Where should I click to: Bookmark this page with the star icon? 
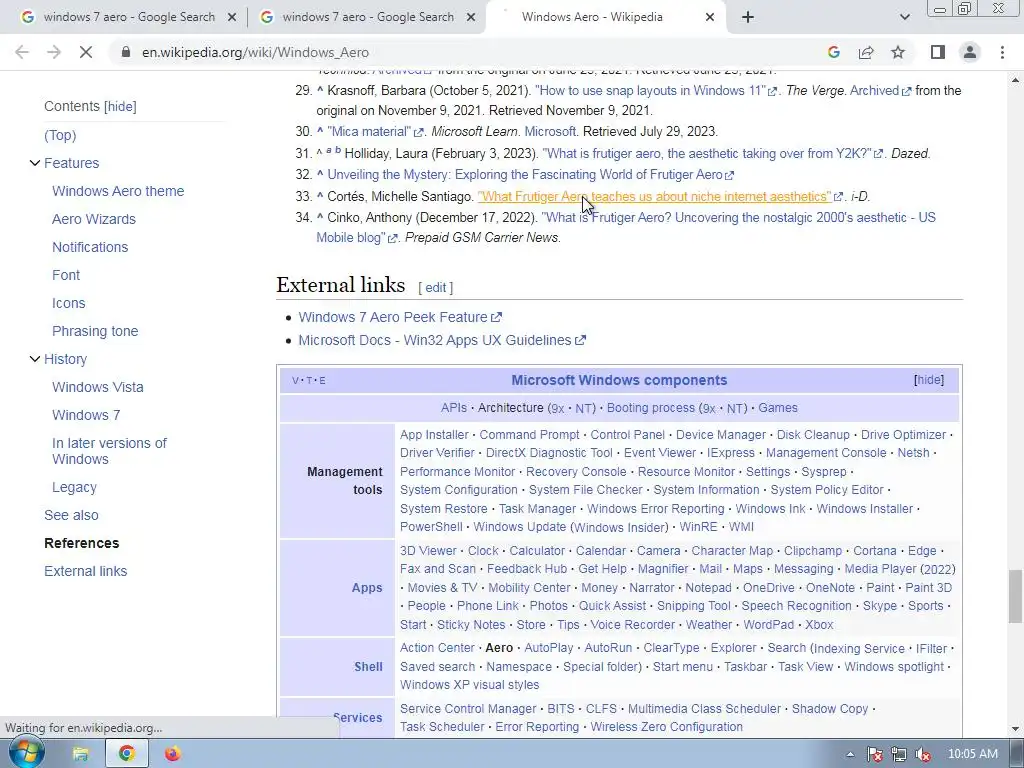[898, 52]
